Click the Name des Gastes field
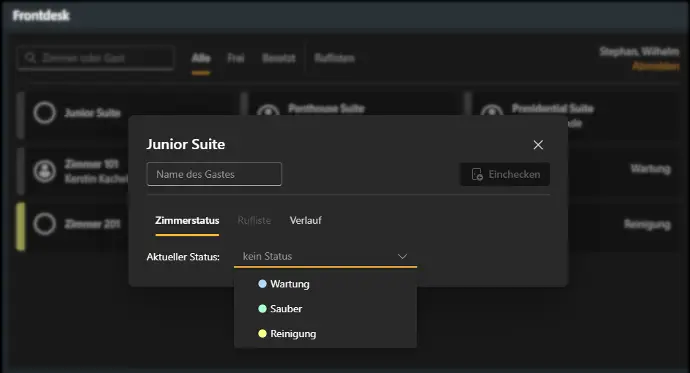Image resolution: width=690 pixels, height=373 pixels. [214, 174]
